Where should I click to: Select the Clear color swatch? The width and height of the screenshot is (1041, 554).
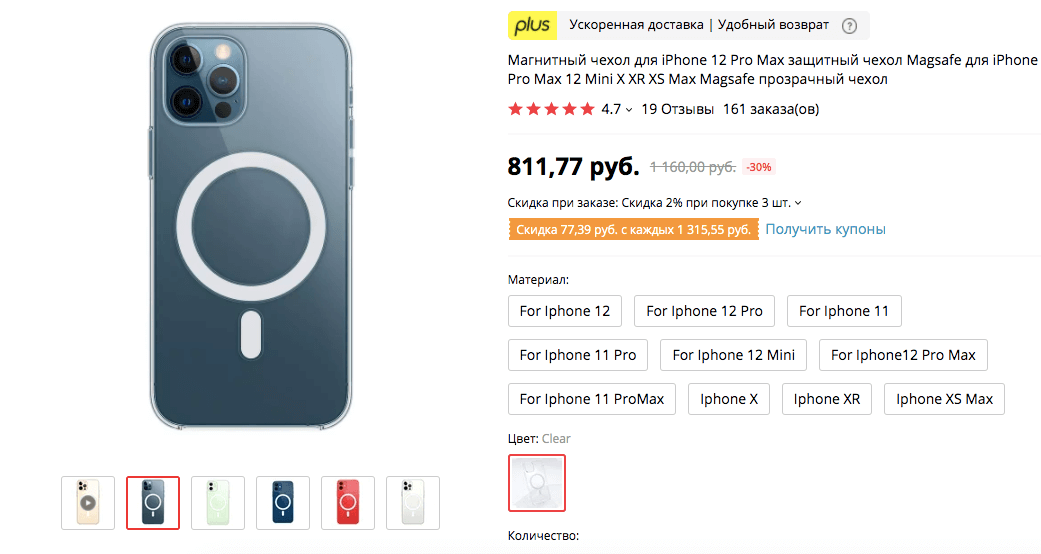coord(537,483)
